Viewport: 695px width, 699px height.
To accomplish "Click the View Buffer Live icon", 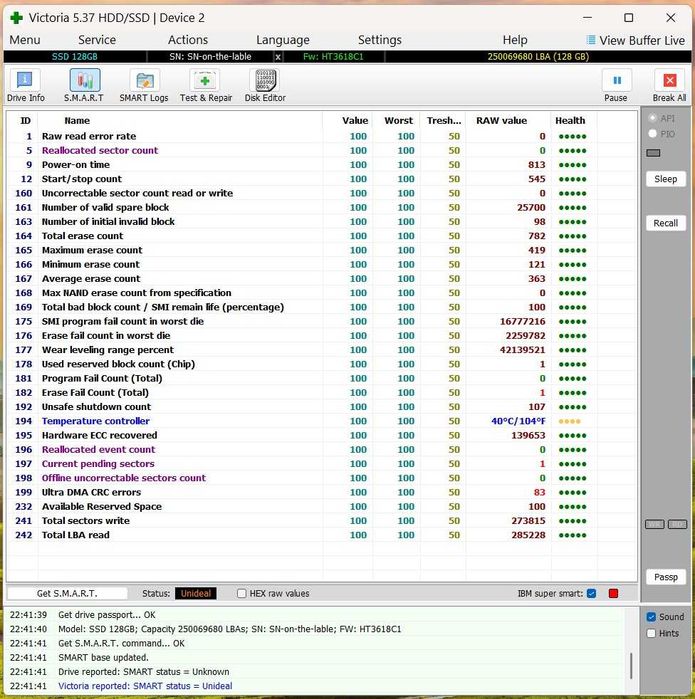I will click(591, 40).
